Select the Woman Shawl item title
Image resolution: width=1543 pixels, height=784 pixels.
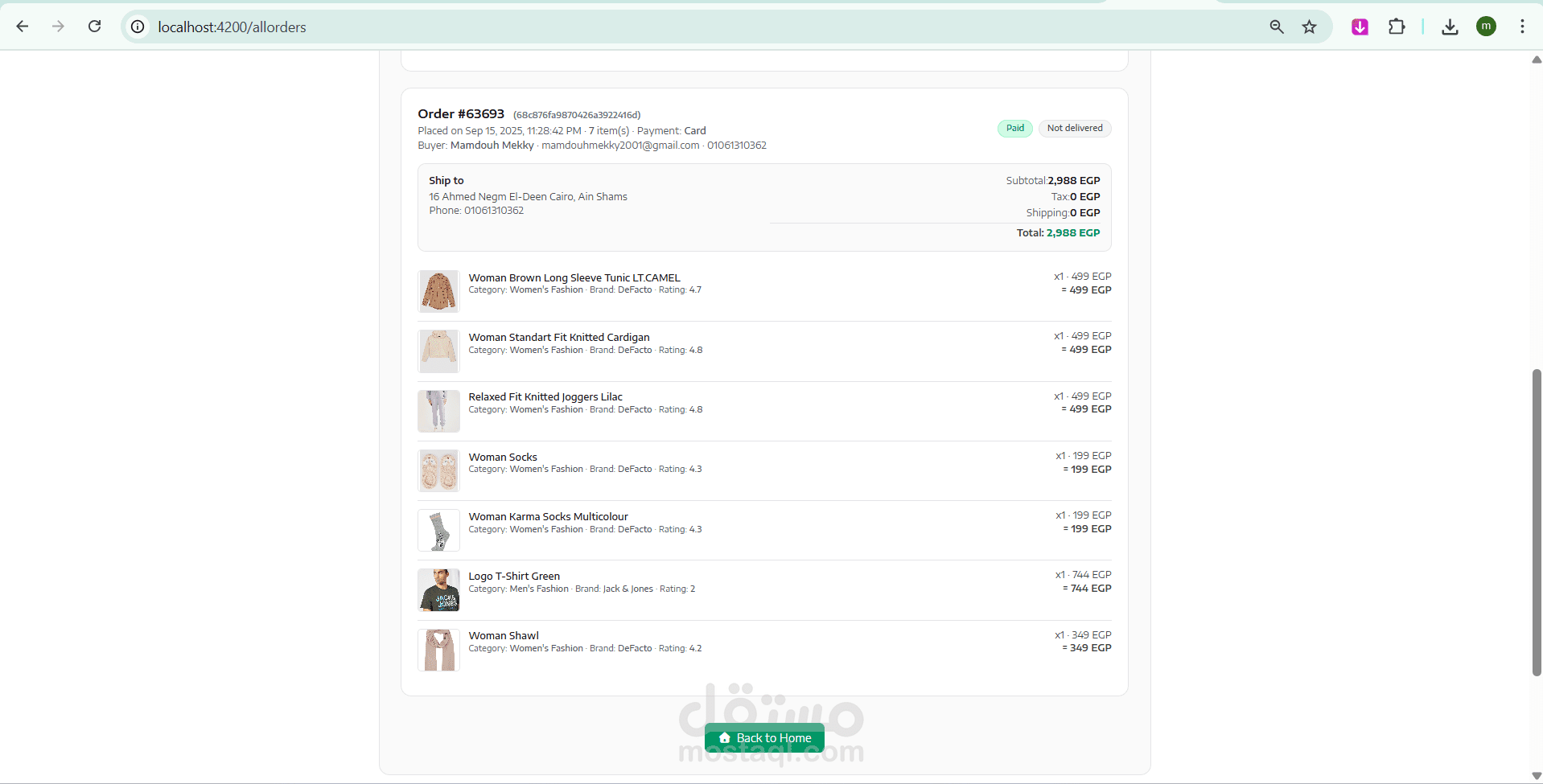504,635
